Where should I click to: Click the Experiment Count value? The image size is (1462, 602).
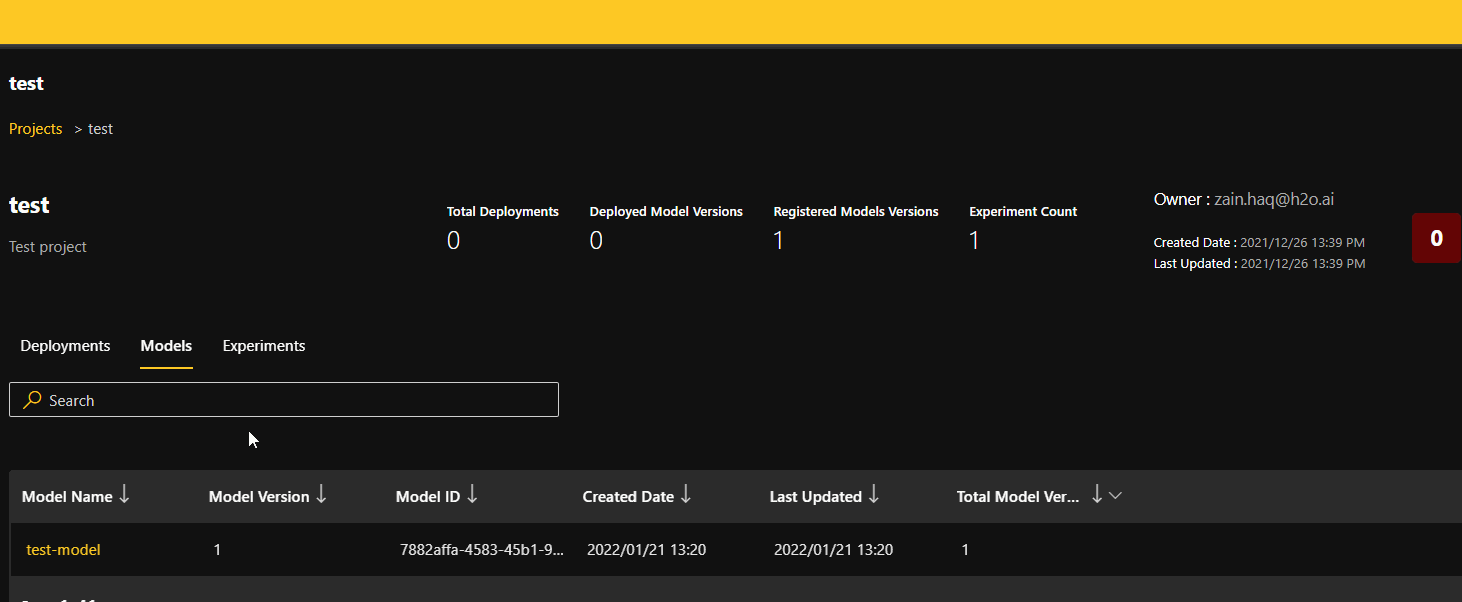[975, 241]
